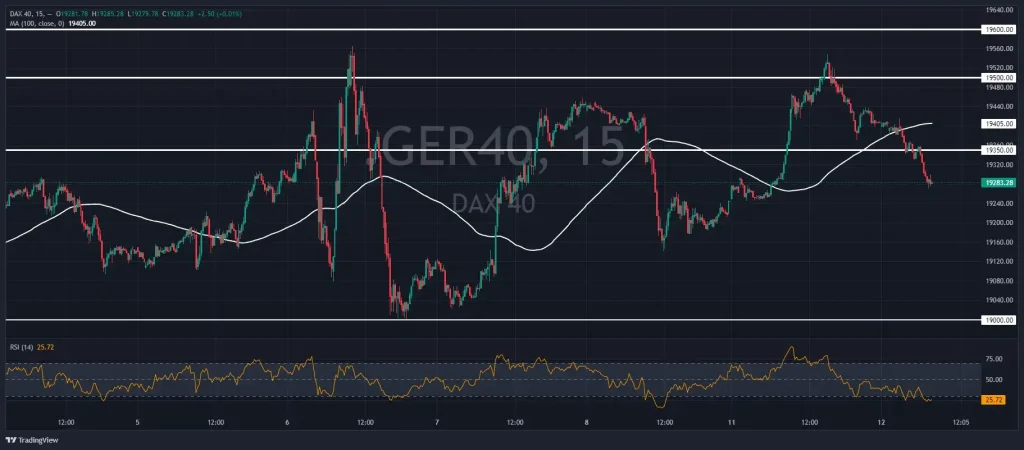Click the 19200.00 price axis label
The image size is (1024, 450).
pos(1000,223)
